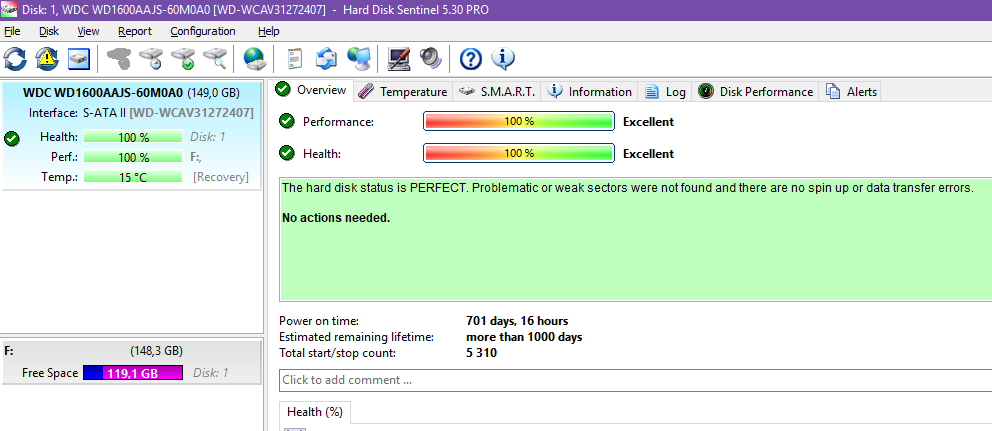
Task: Open the Disk menu
Action: point(49,31)
